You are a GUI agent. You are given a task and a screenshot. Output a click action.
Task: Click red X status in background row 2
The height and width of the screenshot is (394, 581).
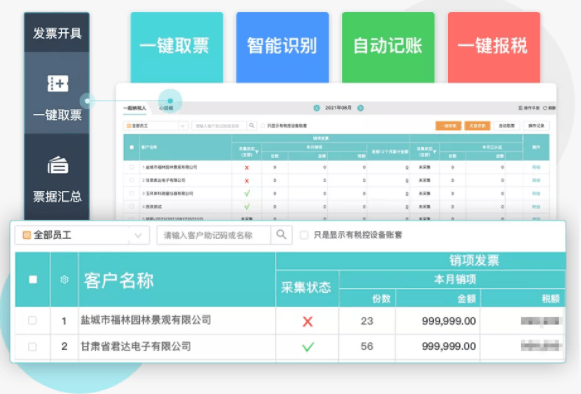pos(247,181)
